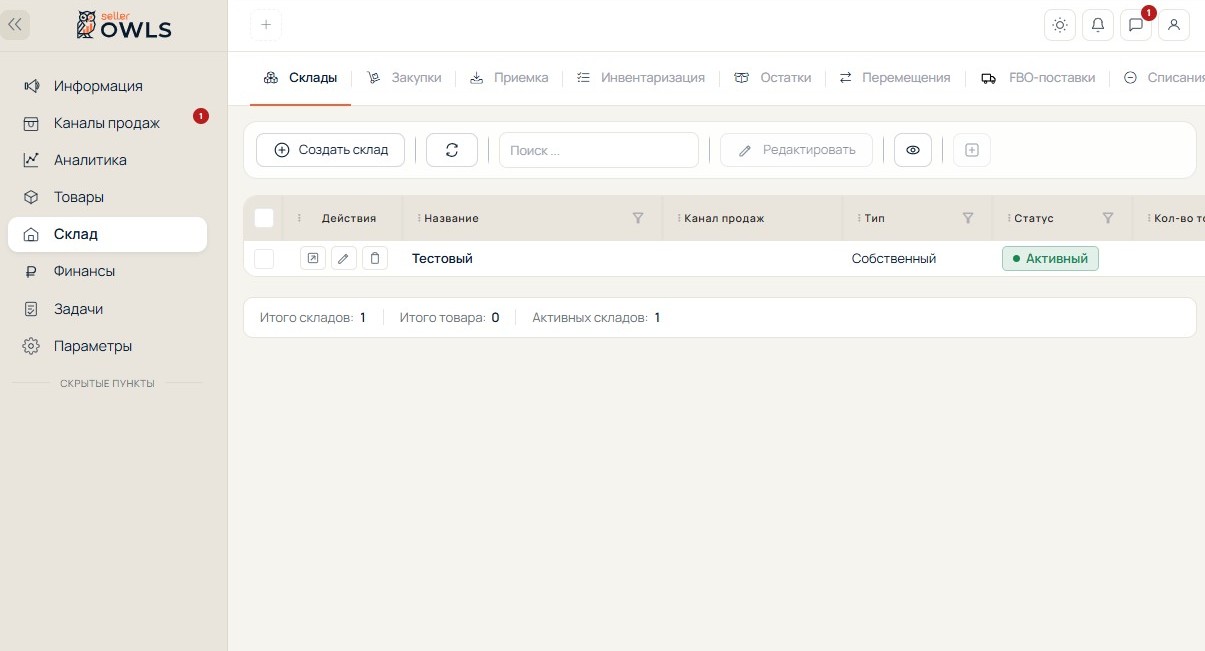The height and width of the screenshot is (651, 1205).
Task: Click the Seller OWLS logo
Action: tap(124, 25)
